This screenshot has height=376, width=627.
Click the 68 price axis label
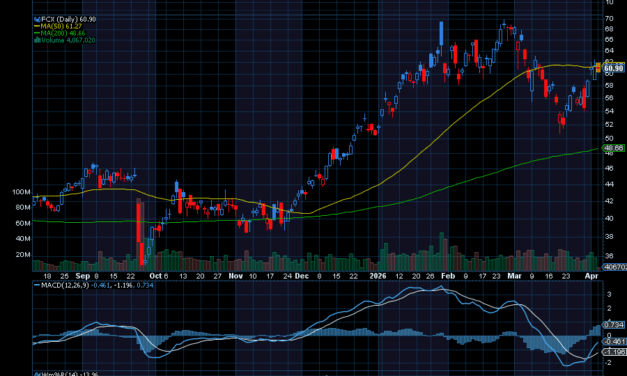[x=609, y=29]
